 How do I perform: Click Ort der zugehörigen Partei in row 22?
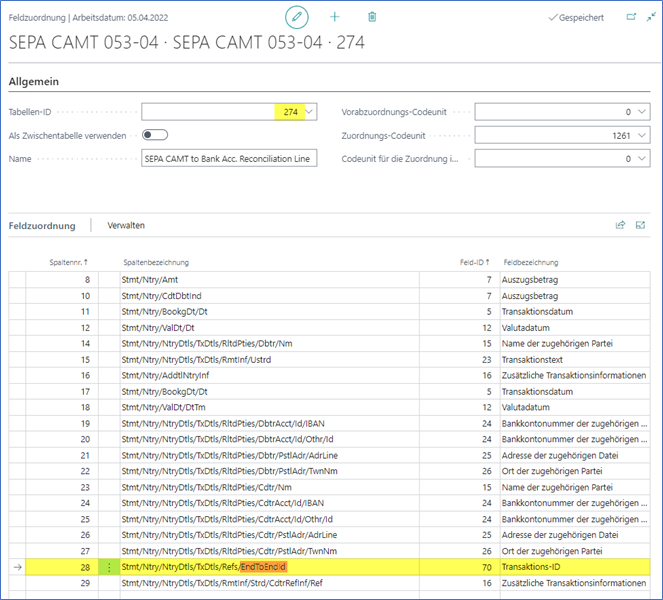[x=575, y=471]
